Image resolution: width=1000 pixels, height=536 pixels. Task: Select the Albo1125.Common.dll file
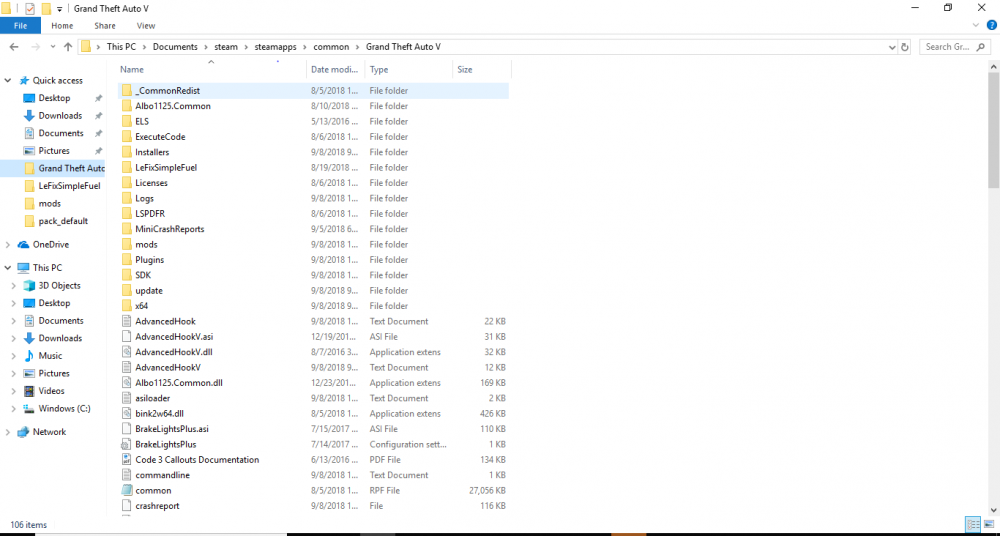pyautogui.click(x=179, y=383)
